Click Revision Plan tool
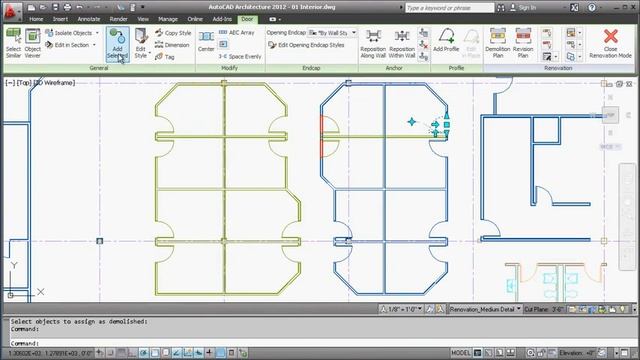 [x=523, y=43]
